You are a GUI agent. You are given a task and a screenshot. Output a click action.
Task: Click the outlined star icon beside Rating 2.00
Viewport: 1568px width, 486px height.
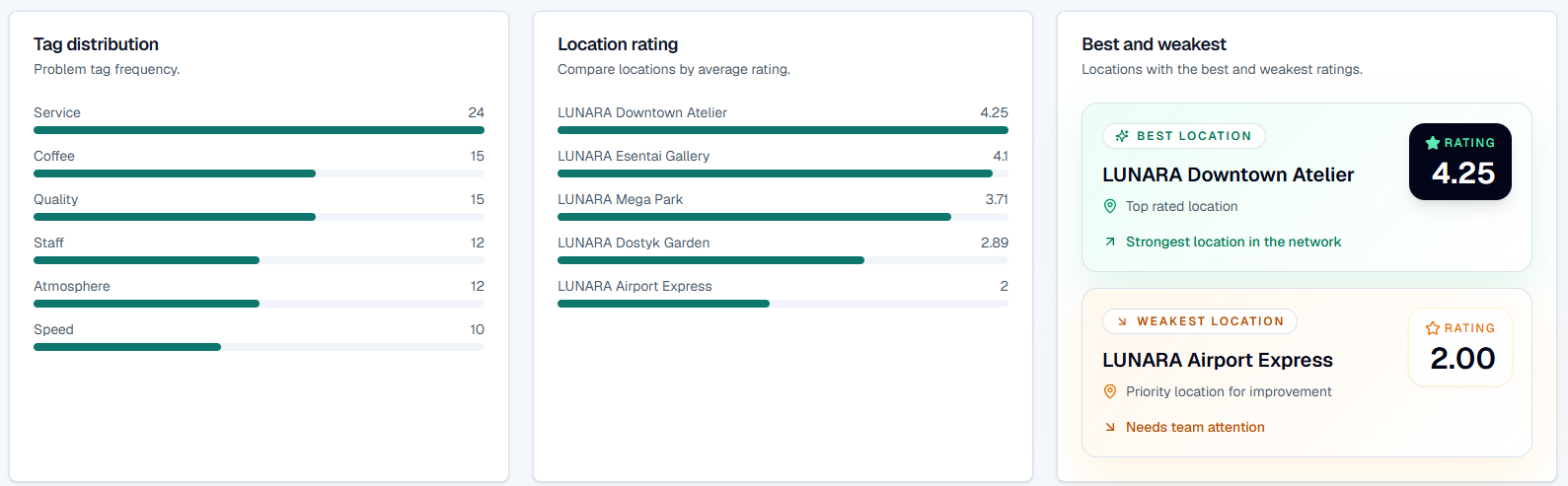click(x=1433, y=328)
